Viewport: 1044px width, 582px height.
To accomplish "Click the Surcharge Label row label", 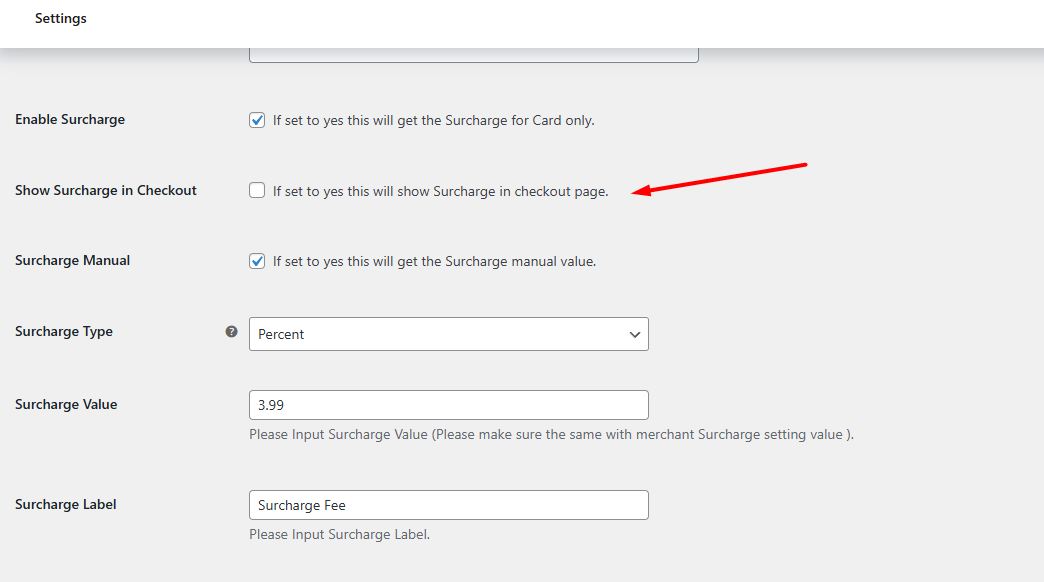I will 65,505.
